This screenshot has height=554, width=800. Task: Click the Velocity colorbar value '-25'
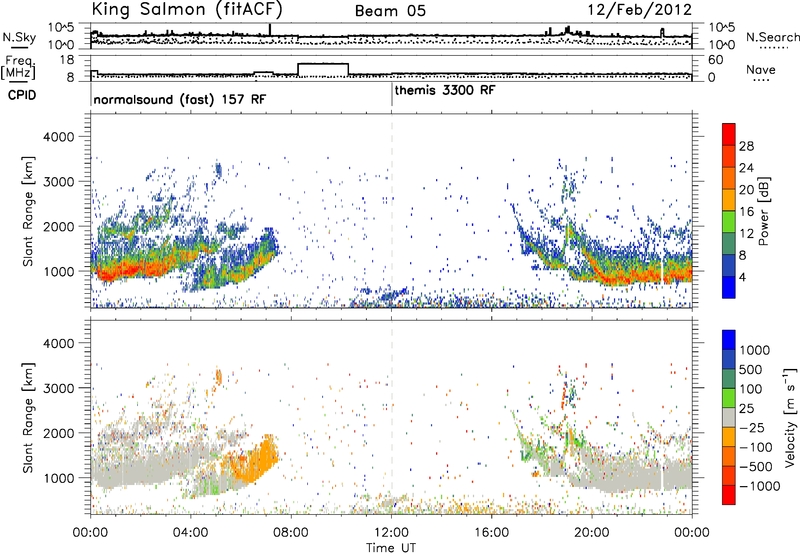[752, 428]
